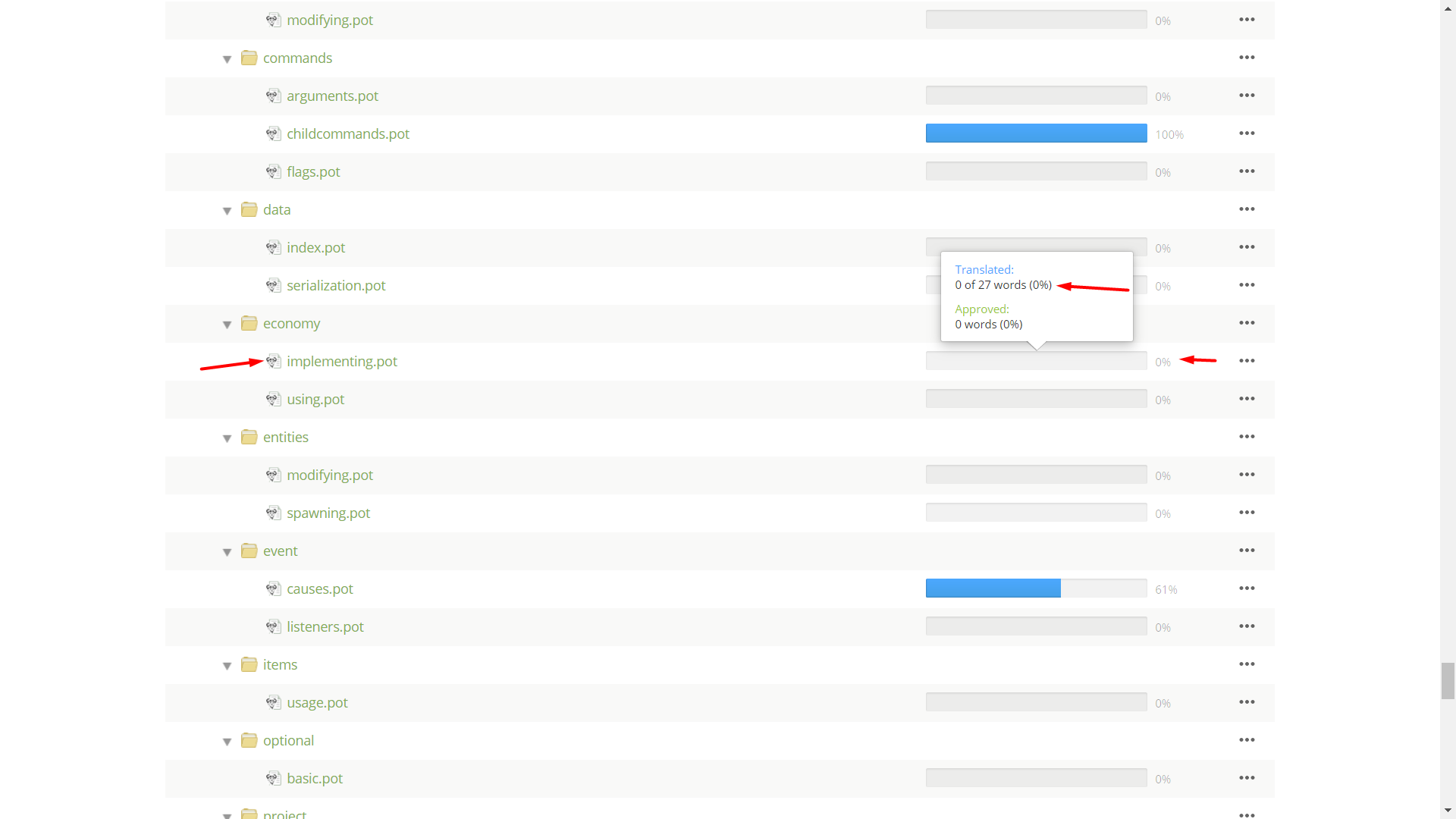Open the index.pot file
Image resolution: width=1456 pixels, height=819 pixels.
pos(315,248)
